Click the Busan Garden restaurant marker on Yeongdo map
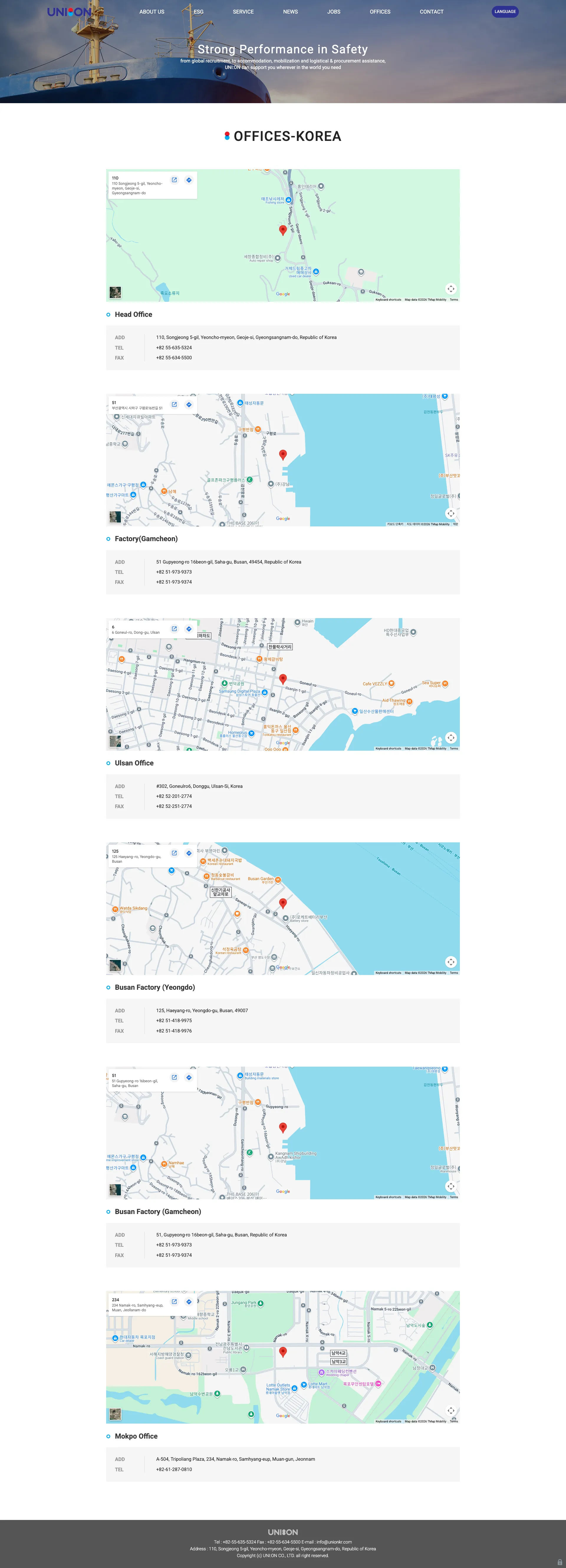Image resolution: width=566 pixels, height=1568 pixels. point(278,879)
